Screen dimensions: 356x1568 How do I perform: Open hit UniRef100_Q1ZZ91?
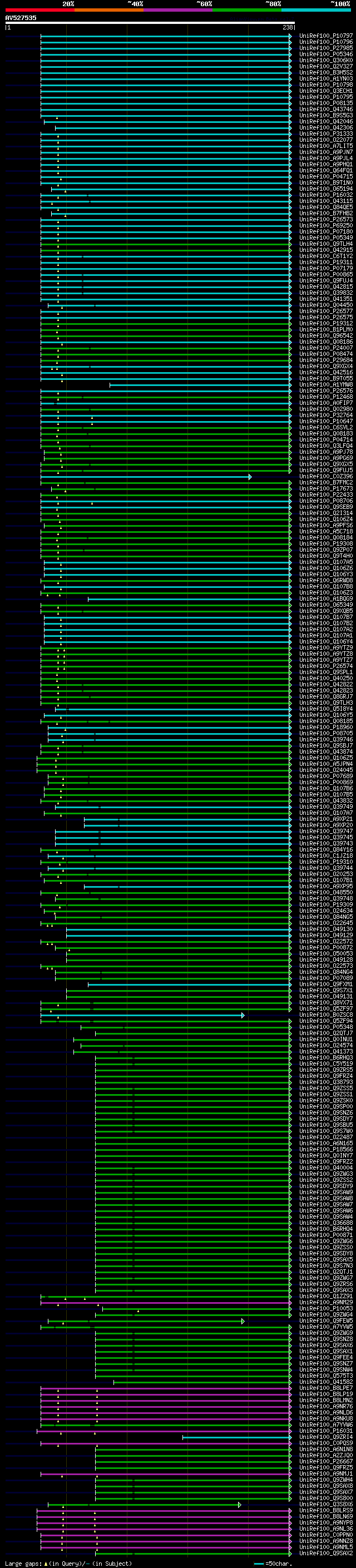click(326, 1297)
